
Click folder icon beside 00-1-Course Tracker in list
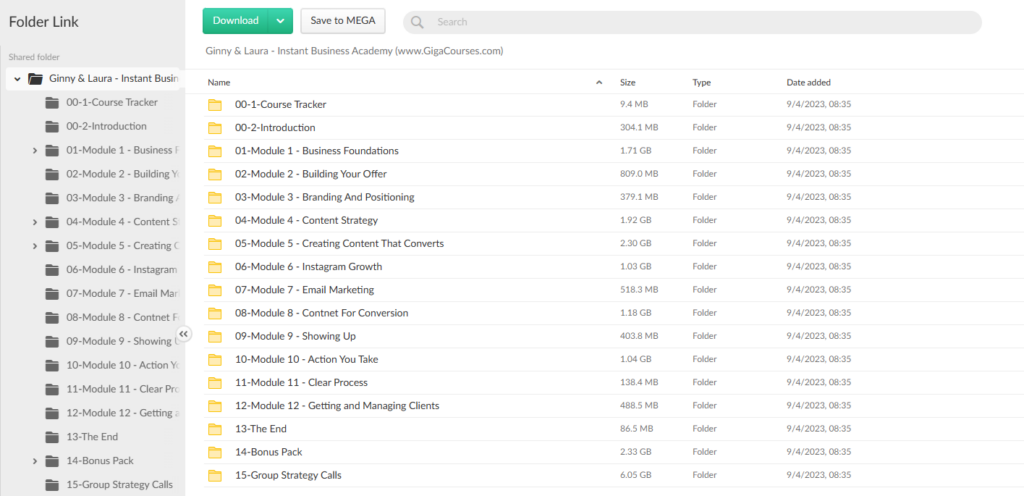tap(214, 105)
